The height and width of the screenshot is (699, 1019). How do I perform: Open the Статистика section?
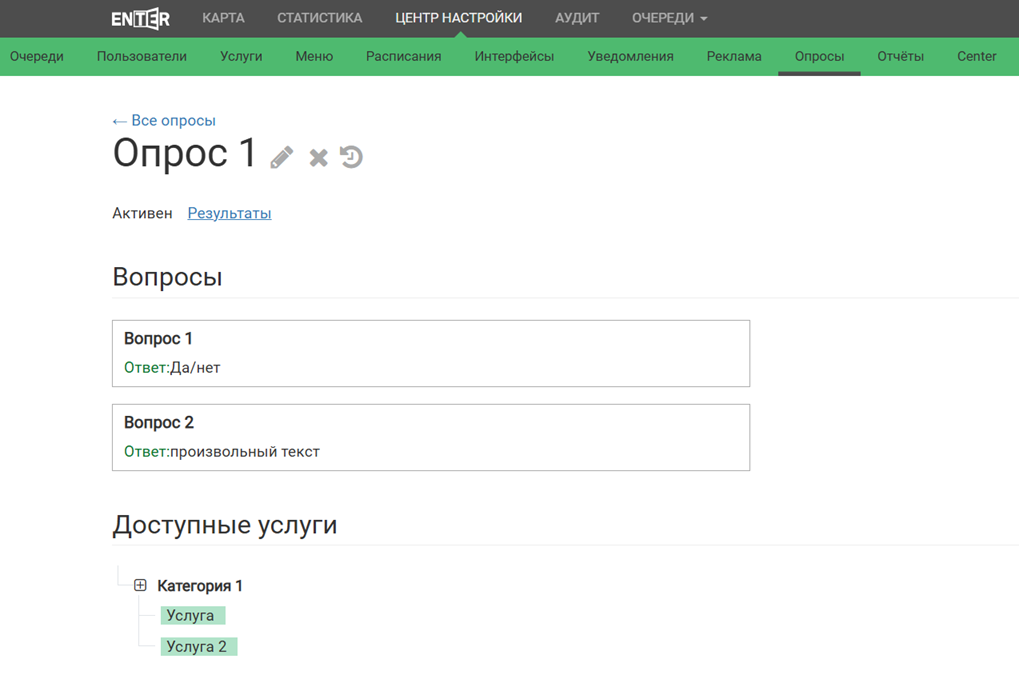click(x=319, y=18)
